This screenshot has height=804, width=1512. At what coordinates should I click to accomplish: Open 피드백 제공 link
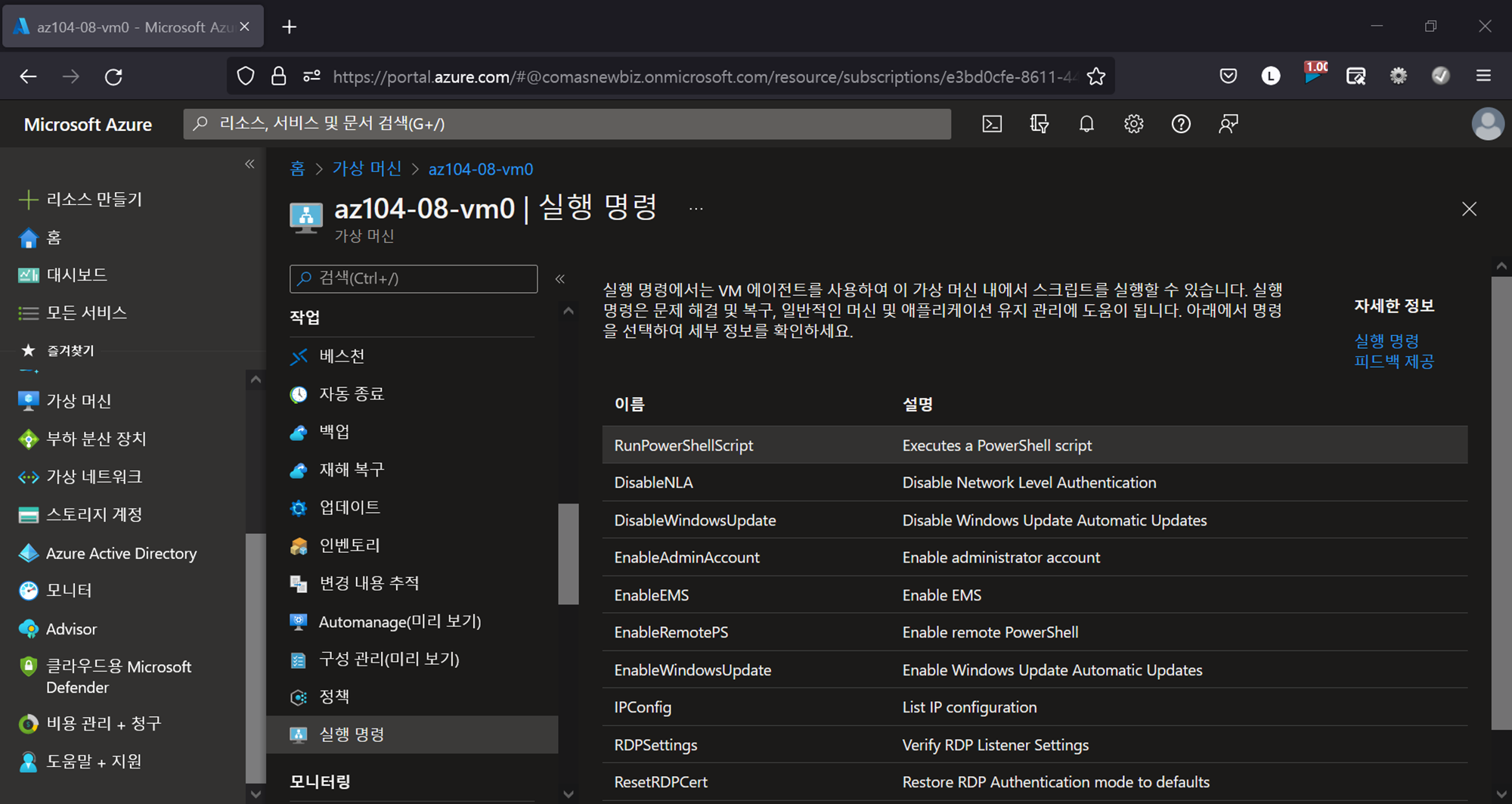tap(1394, 362)
